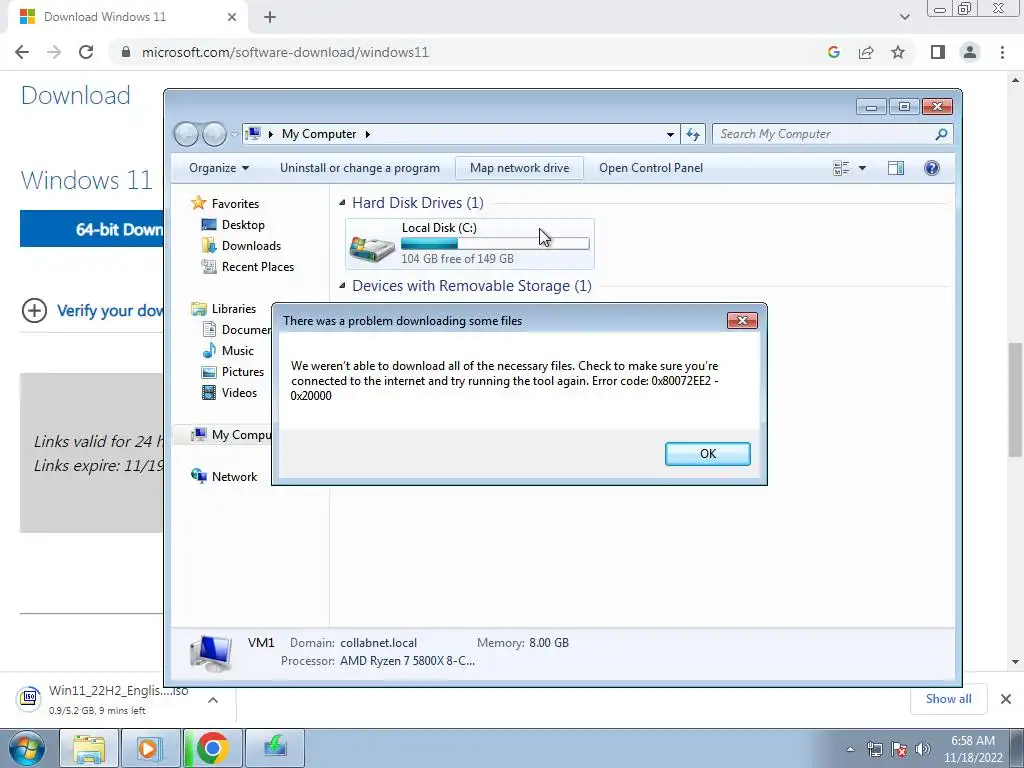Image resolution: width=1024 pixels, height=768 pixels.
Task: Open the view options dropdown arrow
Action: pos(862,168)
